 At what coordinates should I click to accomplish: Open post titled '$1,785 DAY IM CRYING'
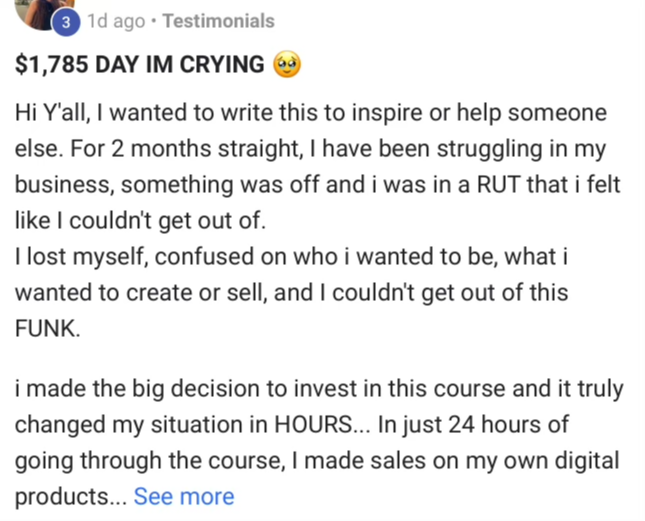(x=140, y=66)
